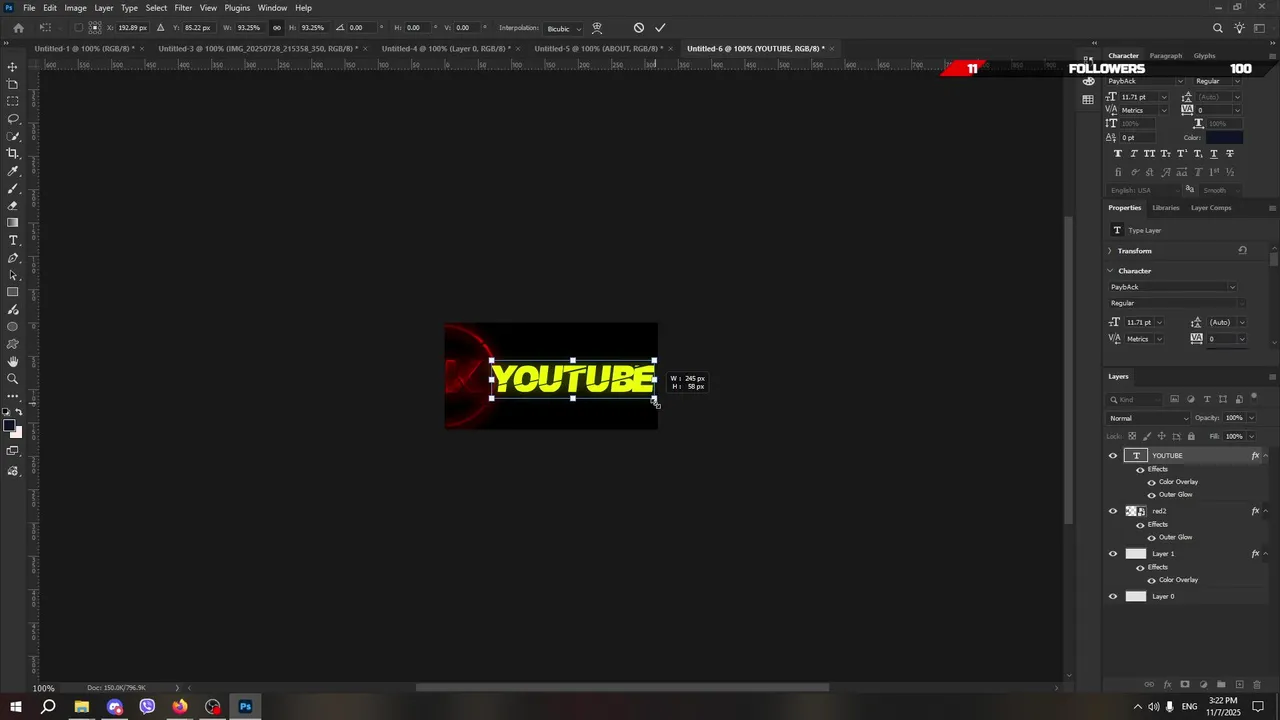1280x720 pixels.
Task: Create a new group folder icon
Action: [x=1221, y=685]
